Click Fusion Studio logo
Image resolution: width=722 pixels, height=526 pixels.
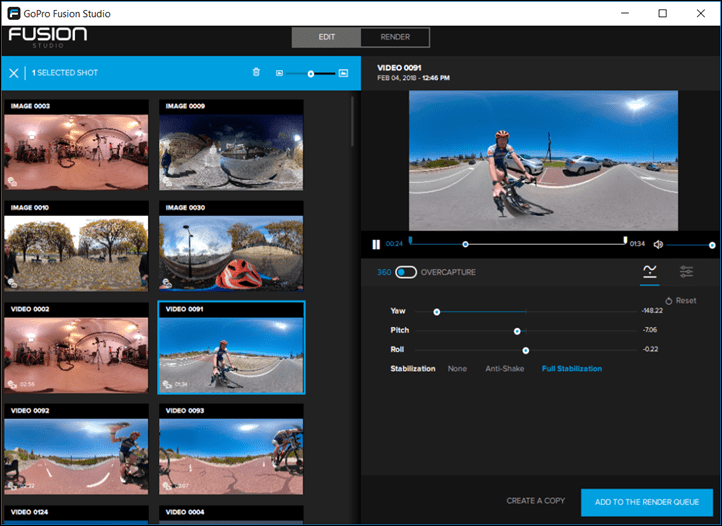[x=47, y=37]
